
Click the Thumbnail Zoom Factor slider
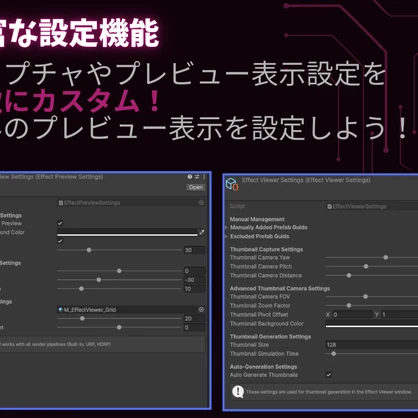(372, 306)
